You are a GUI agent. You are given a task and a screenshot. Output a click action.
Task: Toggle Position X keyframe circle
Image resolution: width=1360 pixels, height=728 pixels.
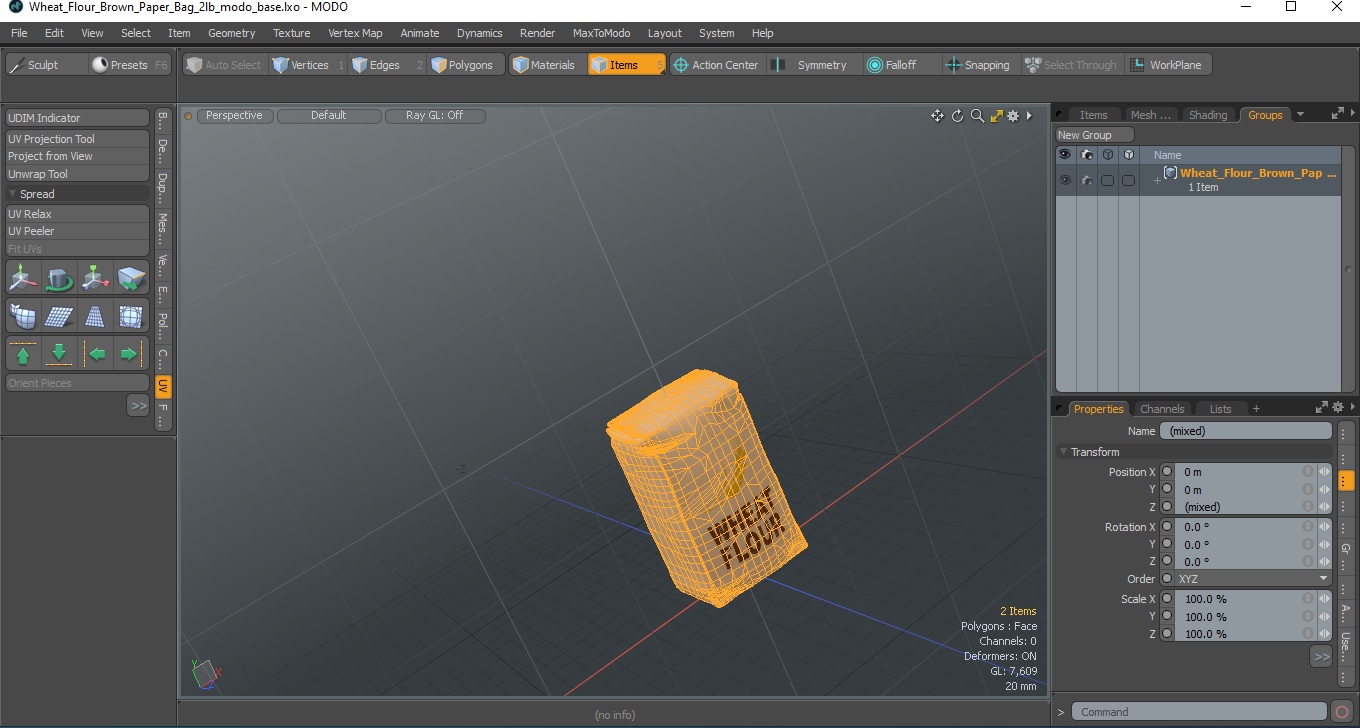pos(1167,471)
